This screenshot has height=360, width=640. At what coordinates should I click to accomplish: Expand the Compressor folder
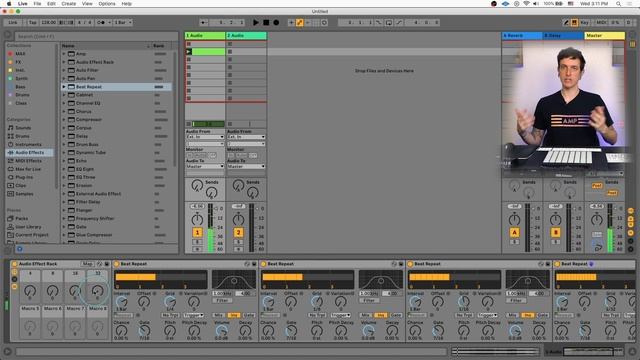[64, 120]
